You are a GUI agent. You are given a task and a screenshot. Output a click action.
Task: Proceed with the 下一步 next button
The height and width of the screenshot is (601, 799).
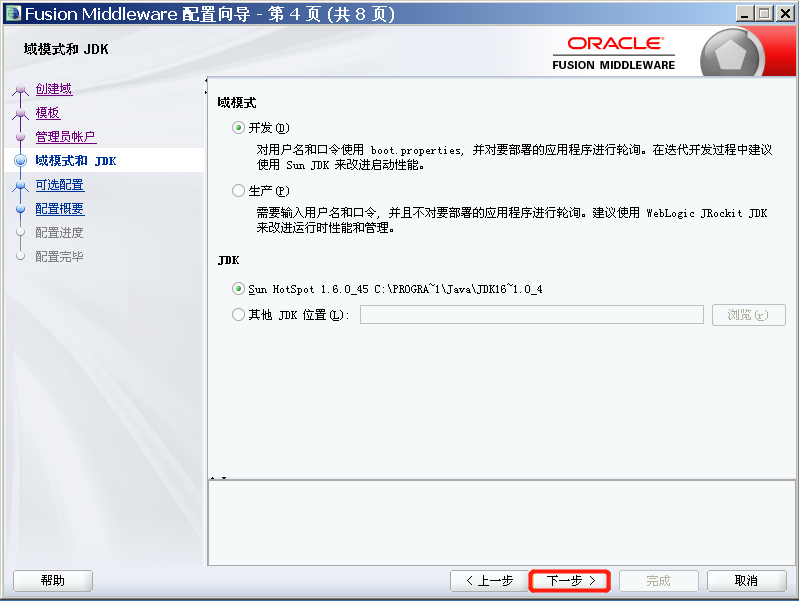(570, 581)
